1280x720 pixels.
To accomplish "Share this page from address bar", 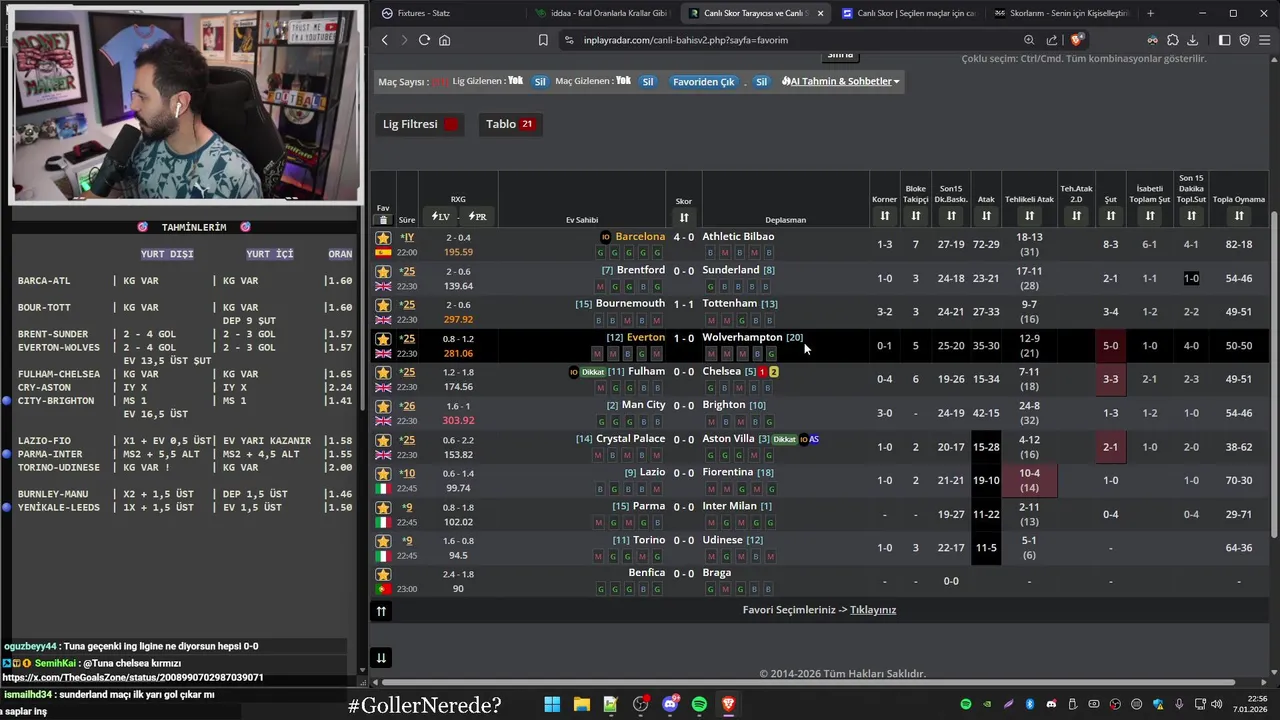I will (x=1052, y=40).
